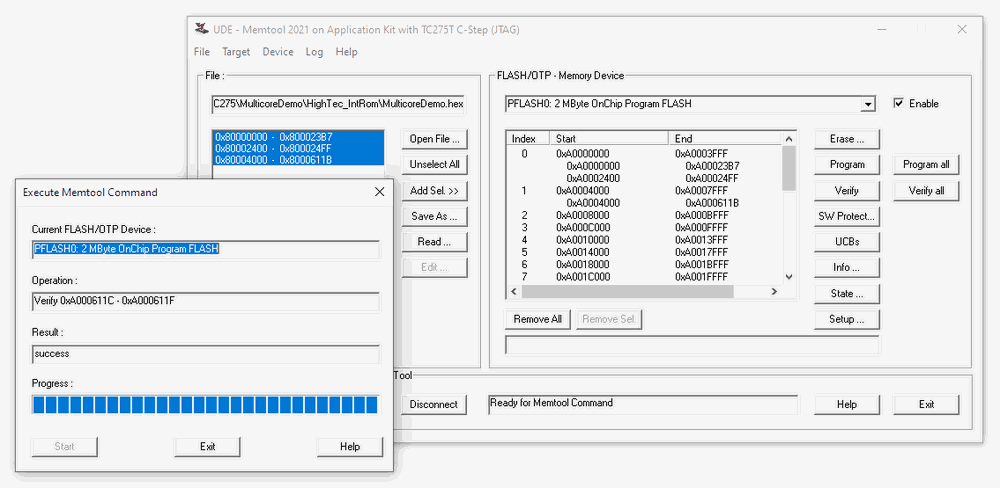The image size is (1000, 488).
Task: Open the SW Protect settings
Action: pyautogui.click(x=846, y=216)
